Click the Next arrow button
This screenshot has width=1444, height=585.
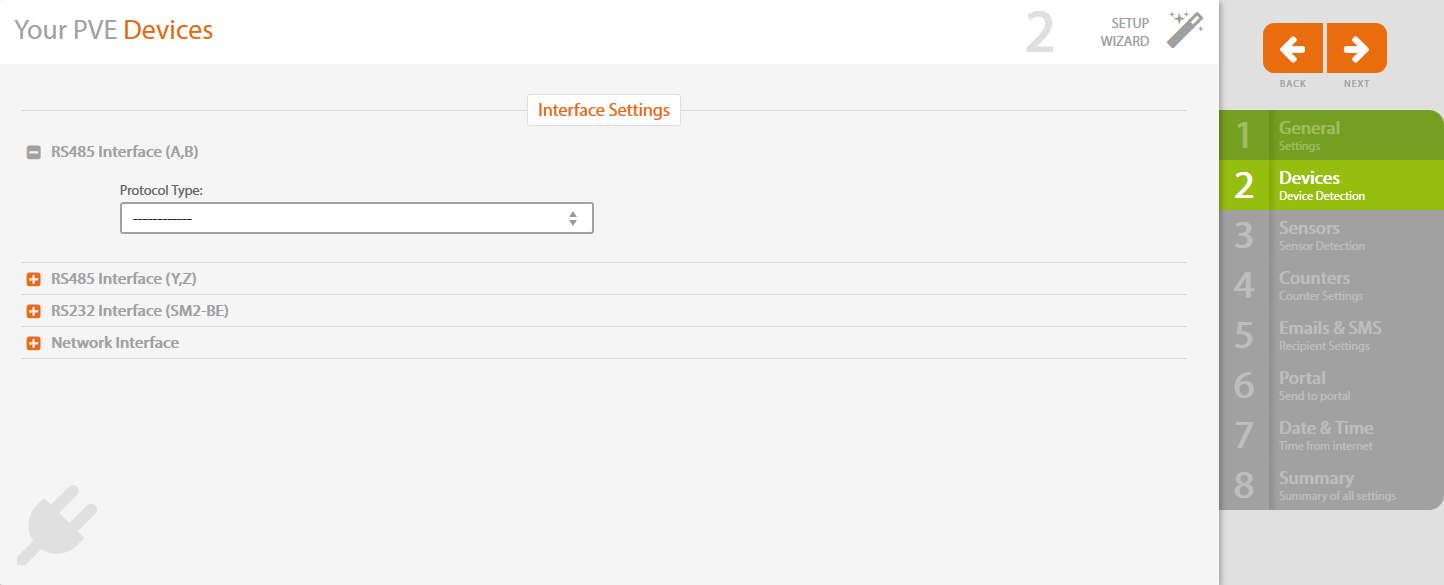tap(1356, 48)
